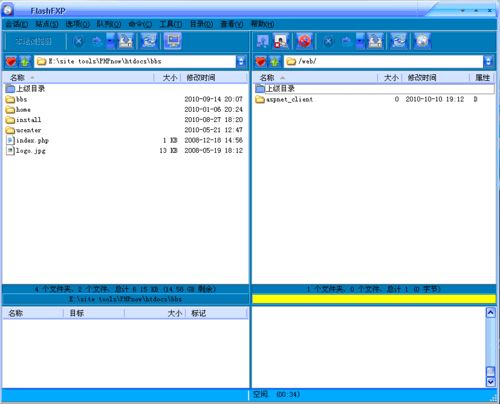Open the 帮助(H) menu

click(262, 24)
